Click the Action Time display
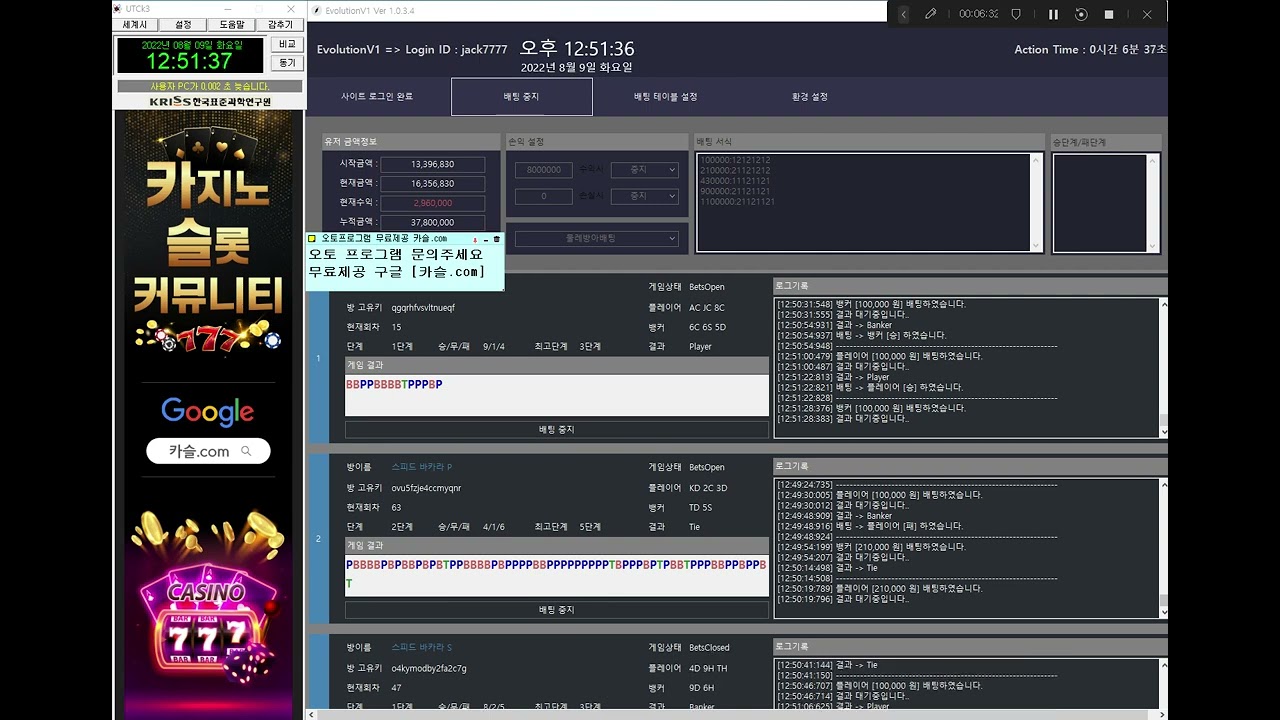The width and height of the screenshot is (1280, 720). tap(1090, 49)
